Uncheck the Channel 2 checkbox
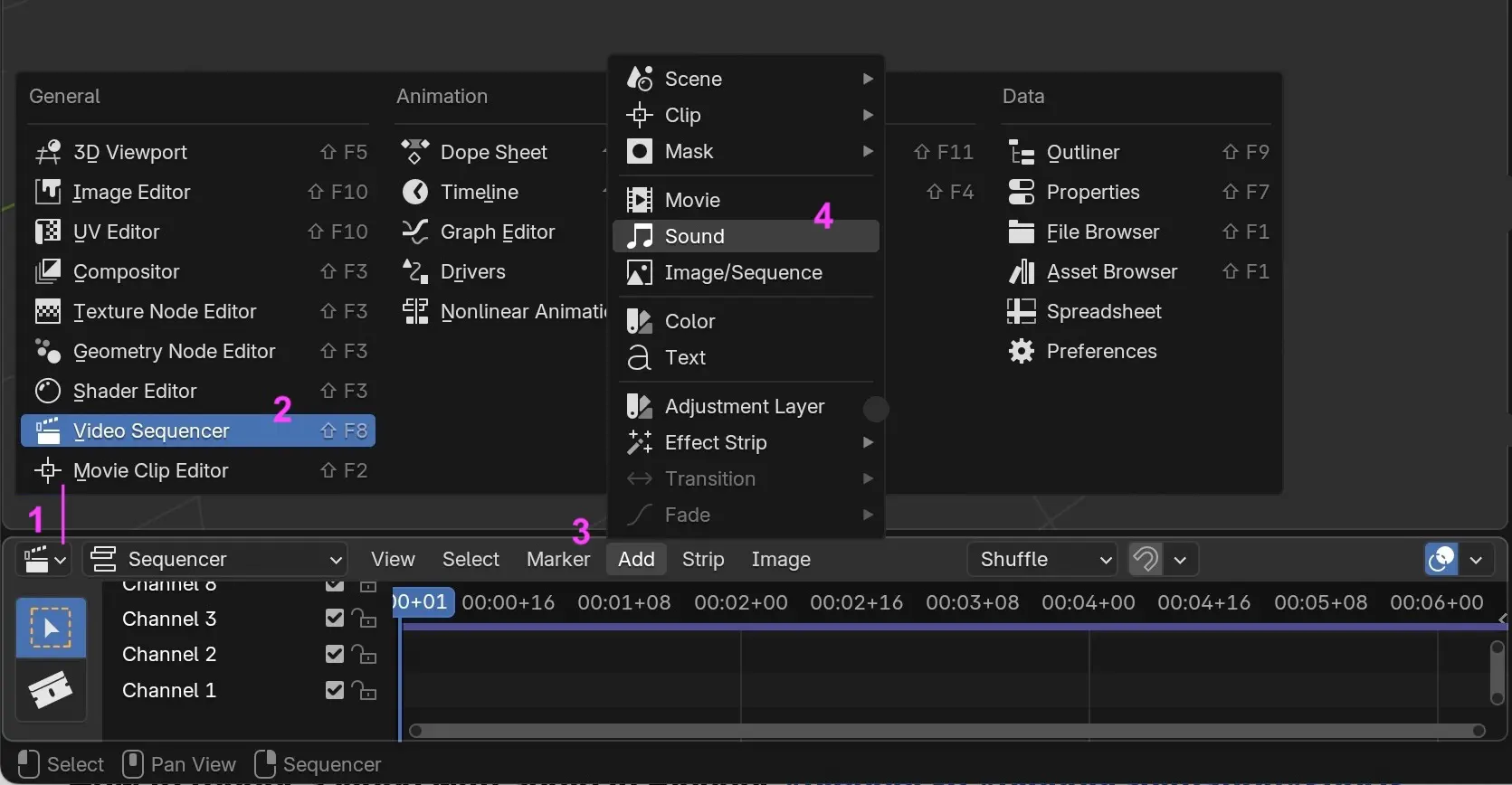 335,654
